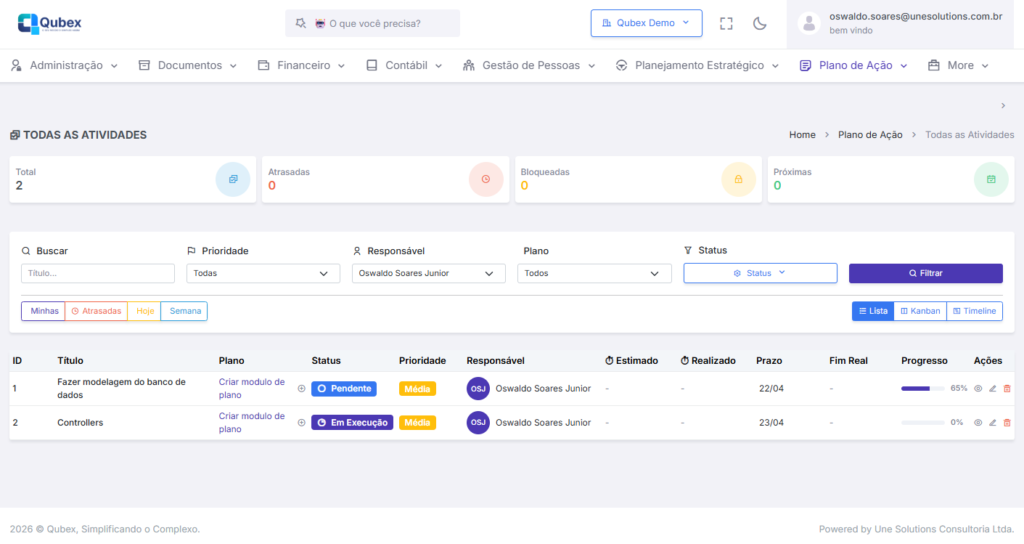Viewport: 1024px width, 544px height.
Task: Click the Atrasadas card clock icon
Action: pos(486,179)
